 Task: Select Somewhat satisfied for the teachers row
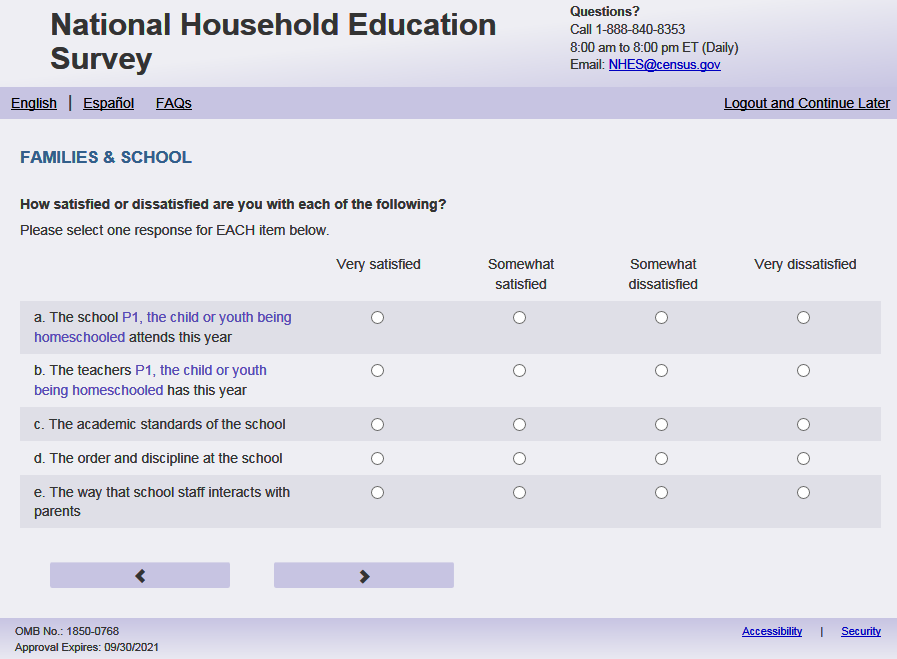(519, 371)
